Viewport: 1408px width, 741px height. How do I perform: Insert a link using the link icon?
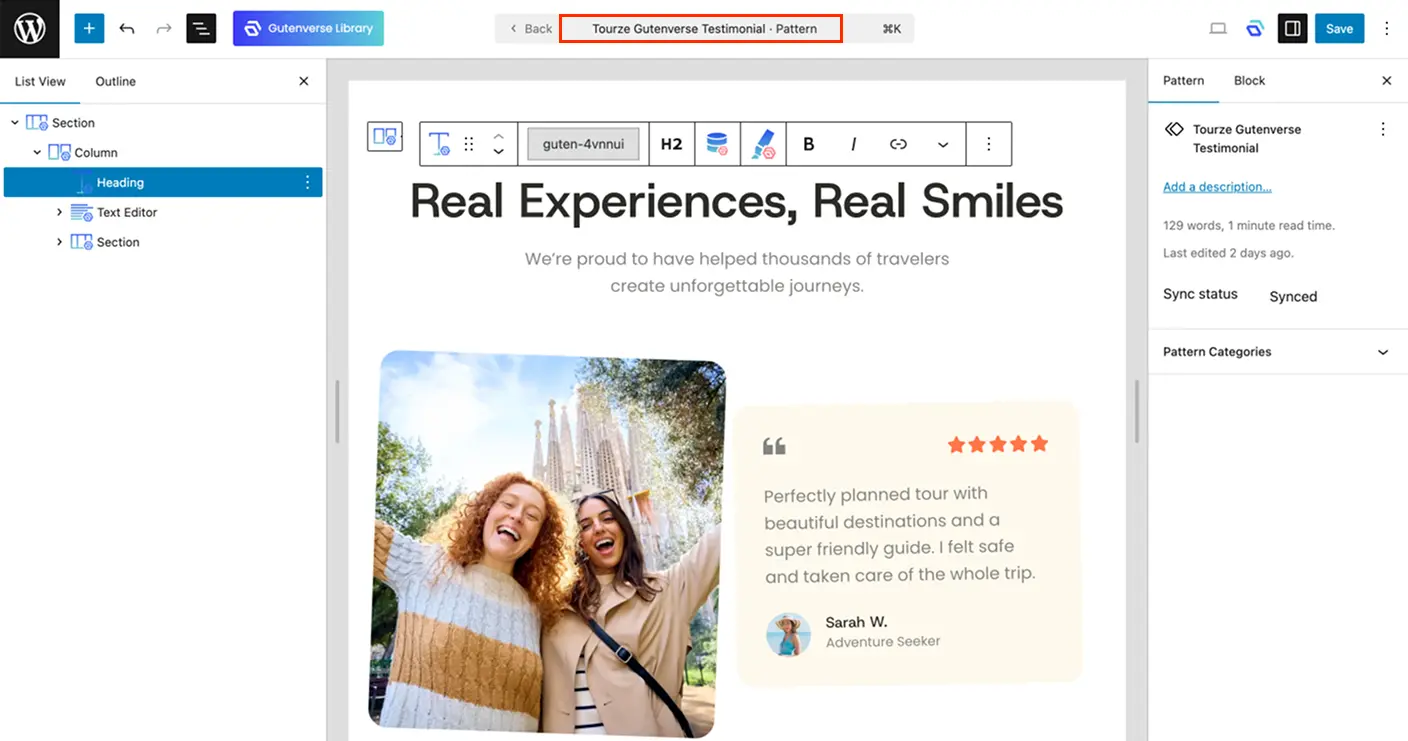click(898, 144)
